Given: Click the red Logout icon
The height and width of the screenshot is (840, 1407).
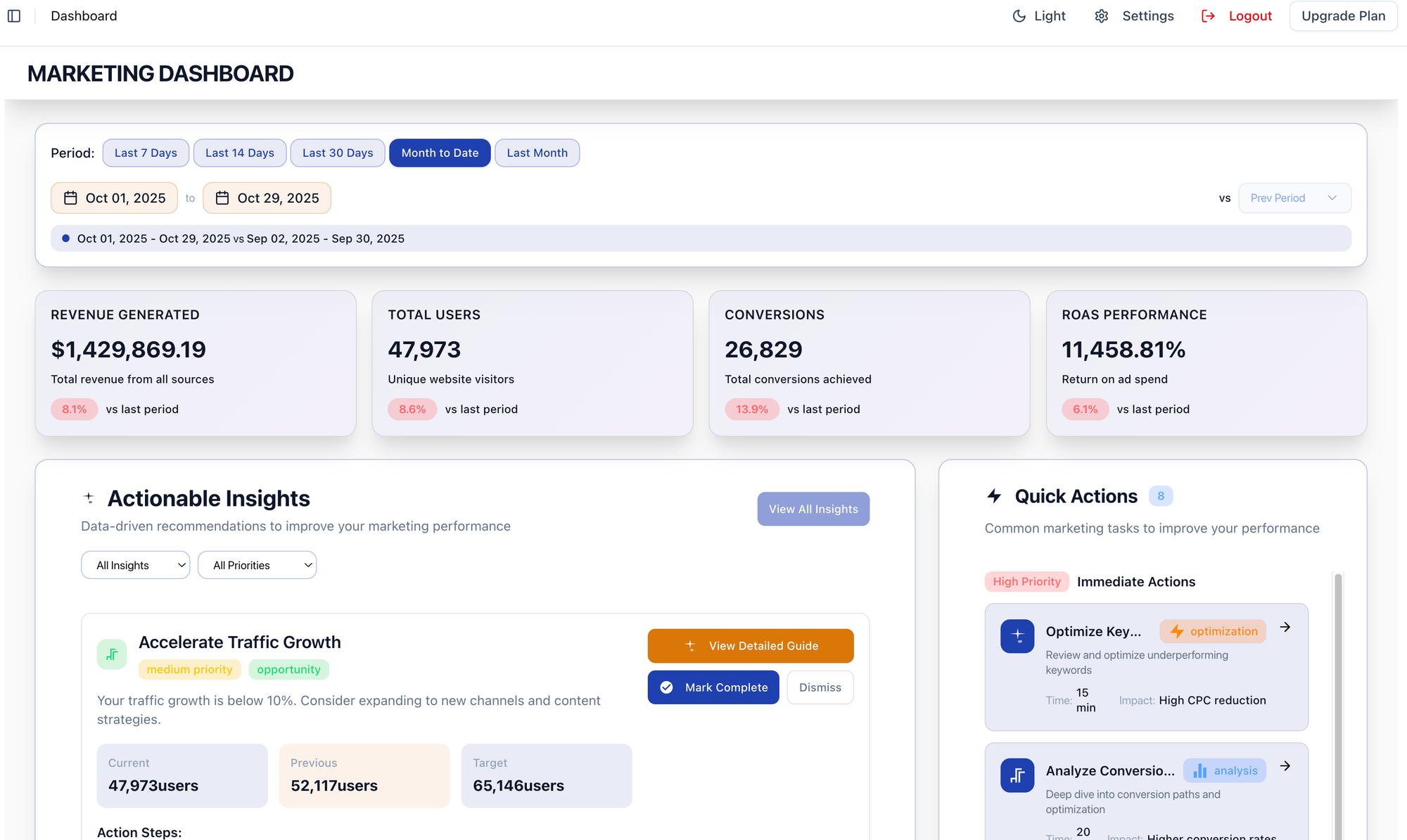Looking at the screenshot, I should click(1208, 16).
